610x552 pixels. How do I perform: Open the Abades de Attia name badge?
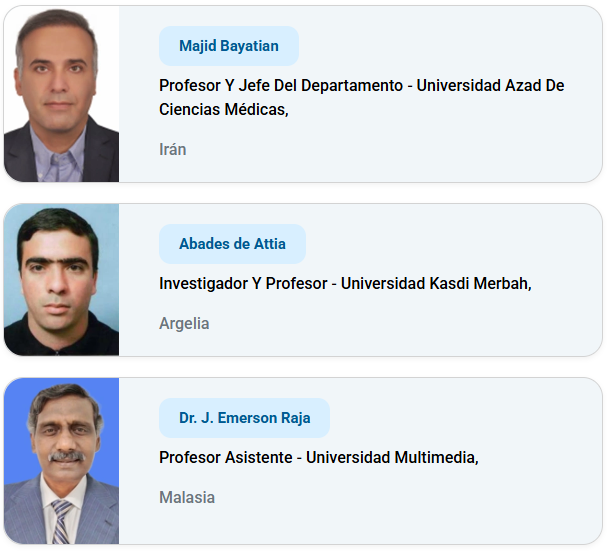click(x=232, y=244)
